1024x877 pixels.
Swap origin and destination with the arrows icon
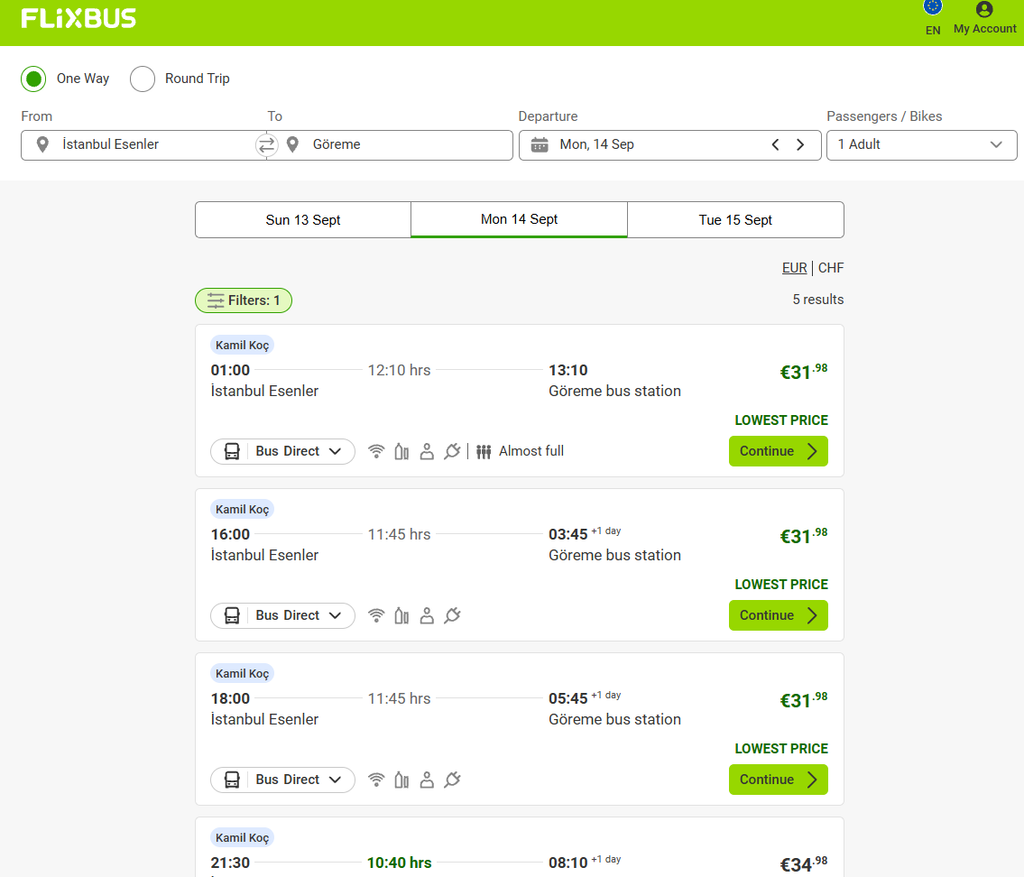266,145
